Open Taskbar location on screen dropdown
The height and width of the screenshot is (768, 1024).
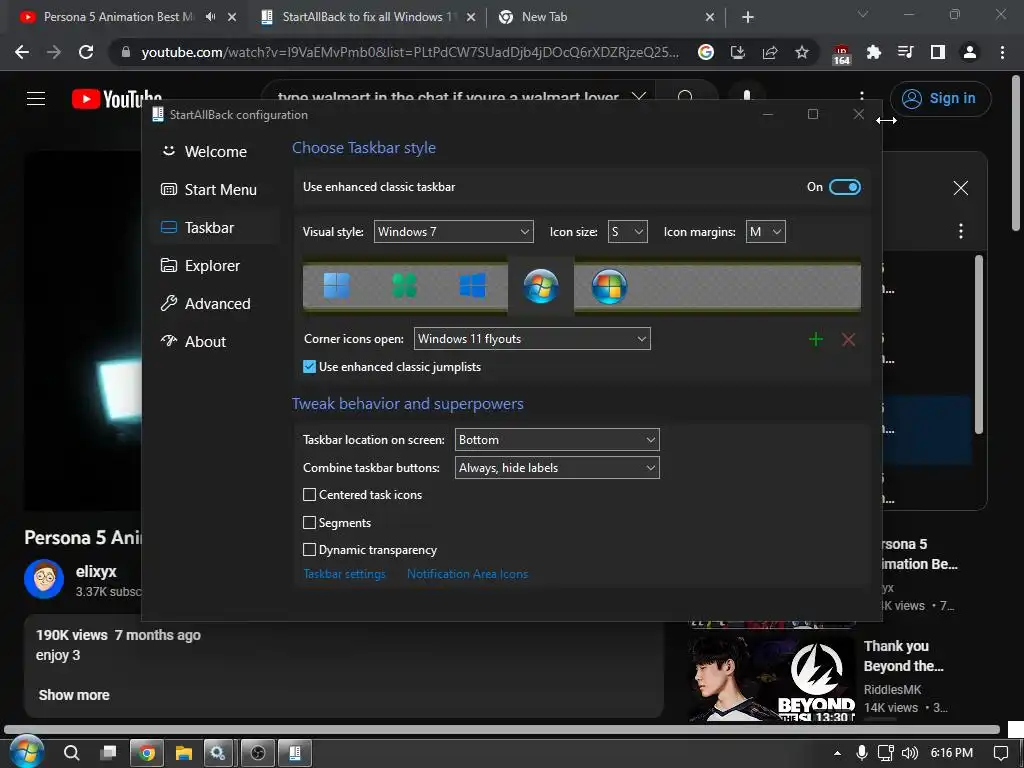point(557,440)
